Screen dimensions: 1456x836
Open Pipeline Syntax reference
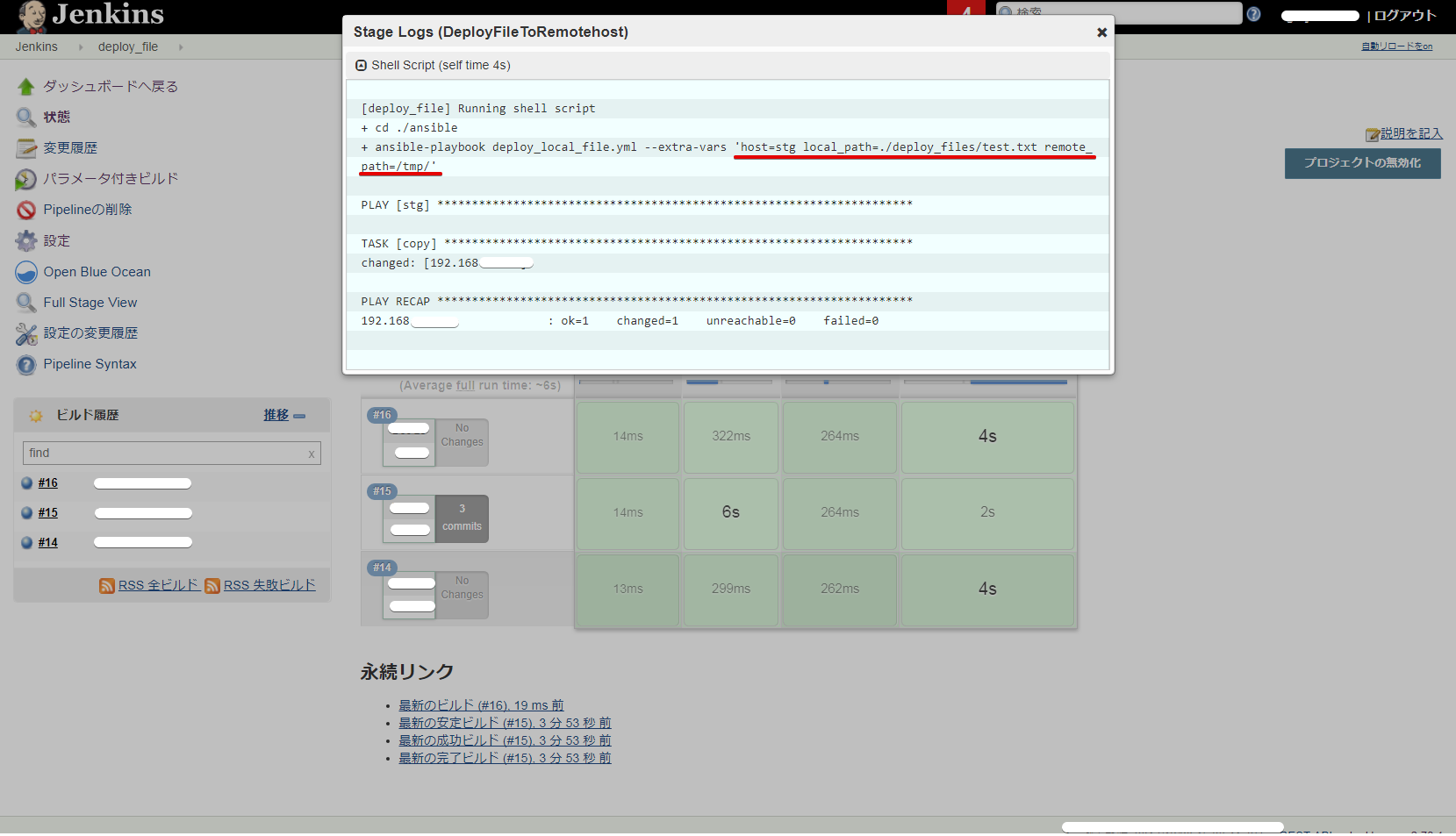[89, 363]
